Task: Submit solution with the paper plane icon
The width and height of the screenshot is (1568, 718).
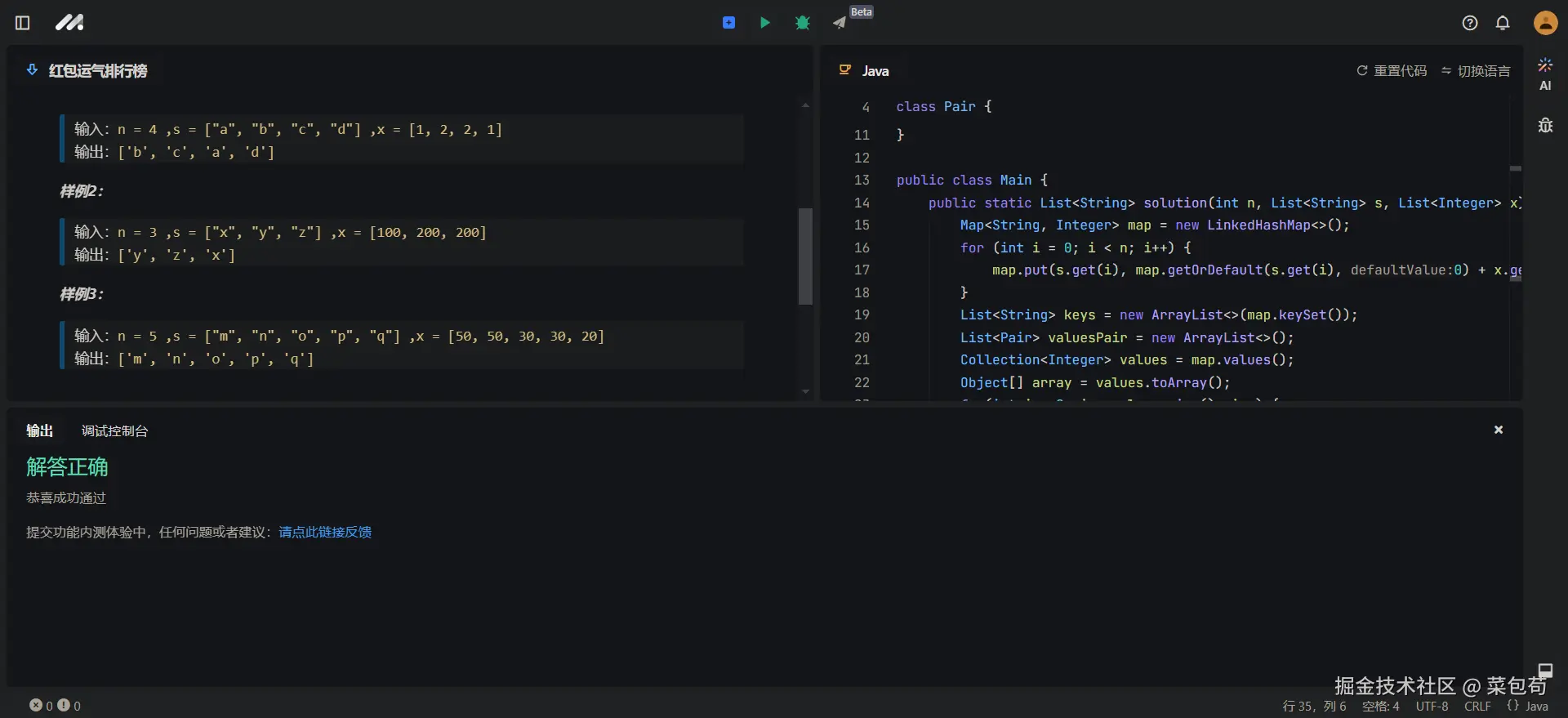Action: pyautogui.click(x=839, y=23)
